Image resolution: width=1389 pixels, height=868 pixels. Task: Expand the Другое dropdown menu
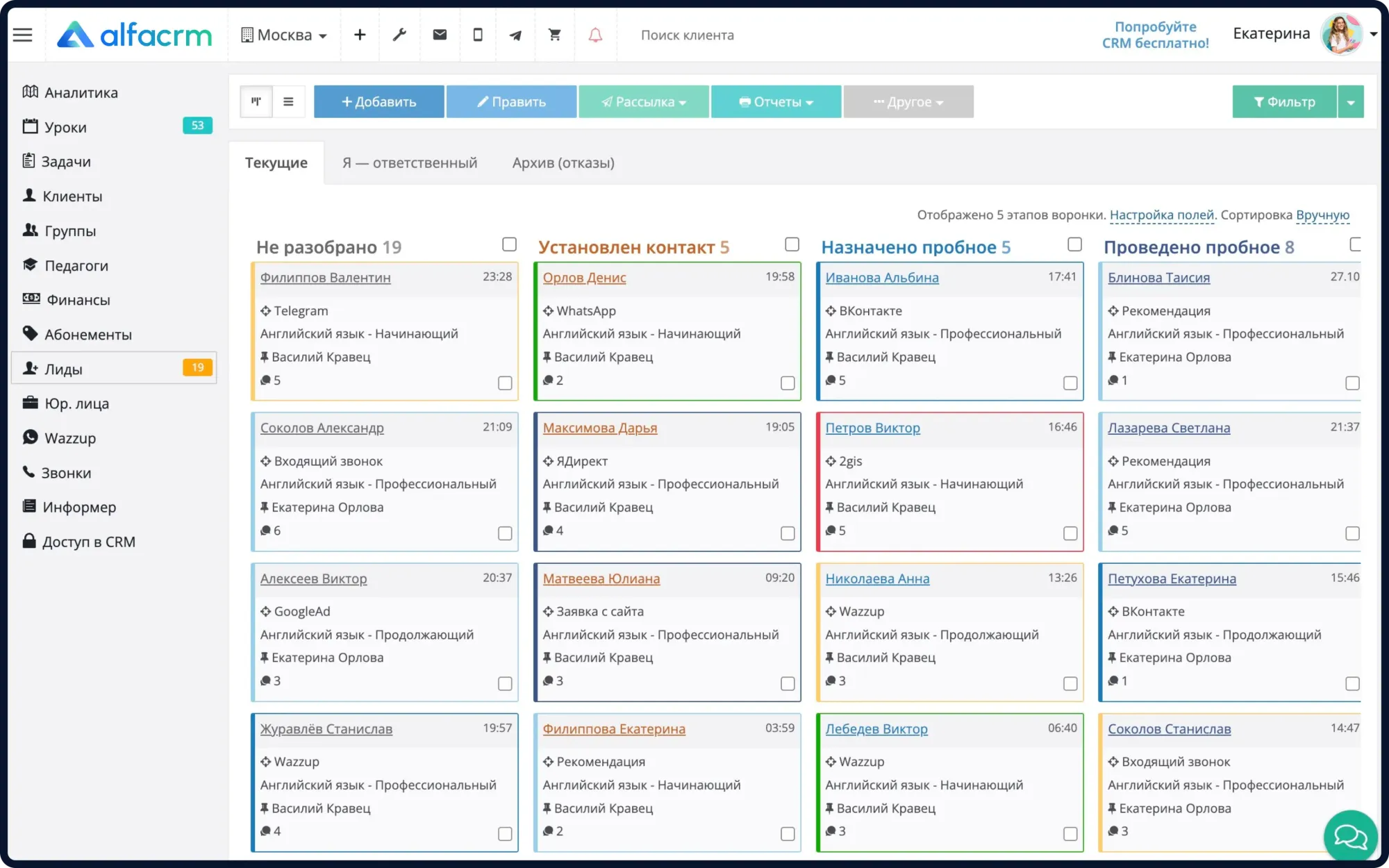[908, 101]
